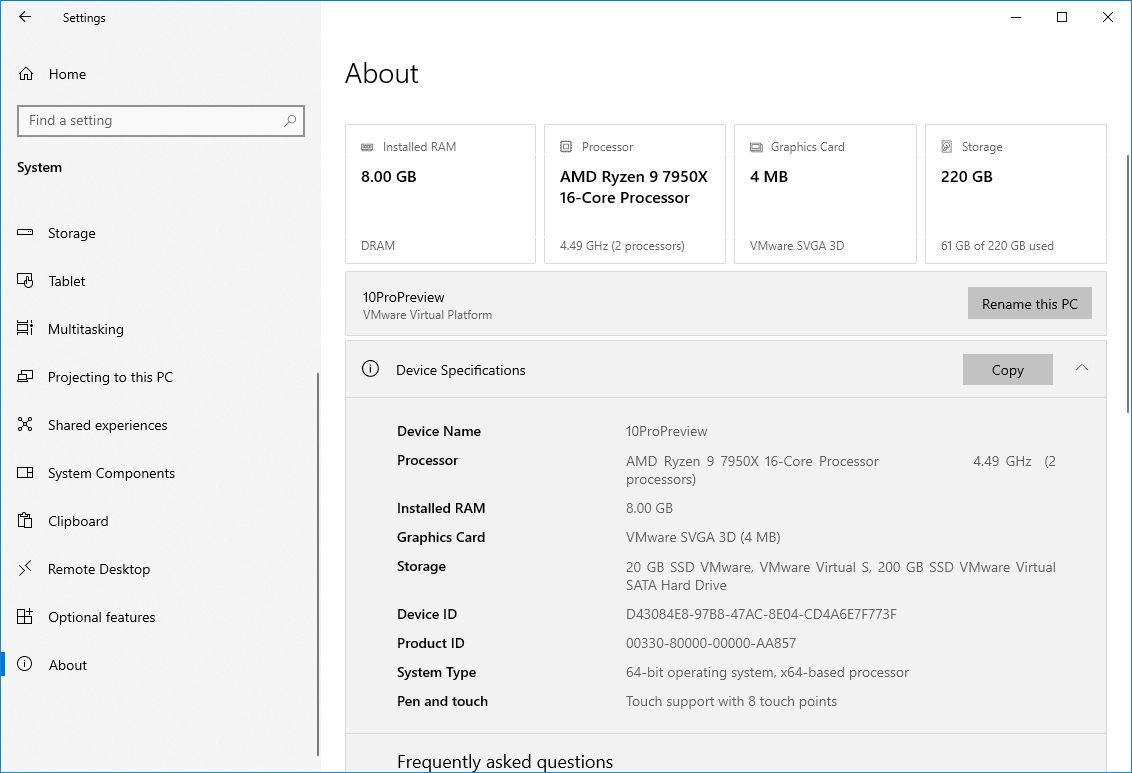Select the Multitasking icon in sidebar
The height and width of the screenshot is (773, 1132).
click(x=25, y=328)
